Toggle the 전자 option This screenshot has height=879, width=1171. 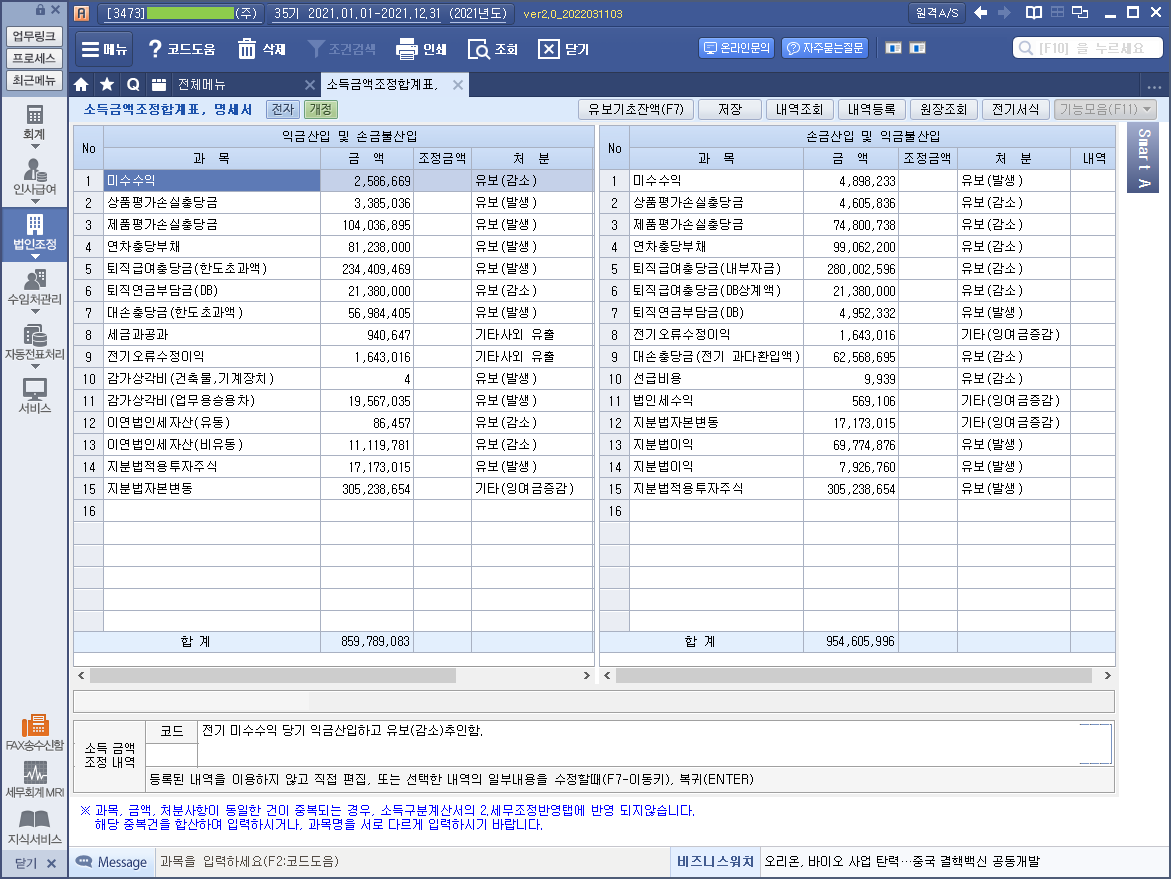point(282,109)
